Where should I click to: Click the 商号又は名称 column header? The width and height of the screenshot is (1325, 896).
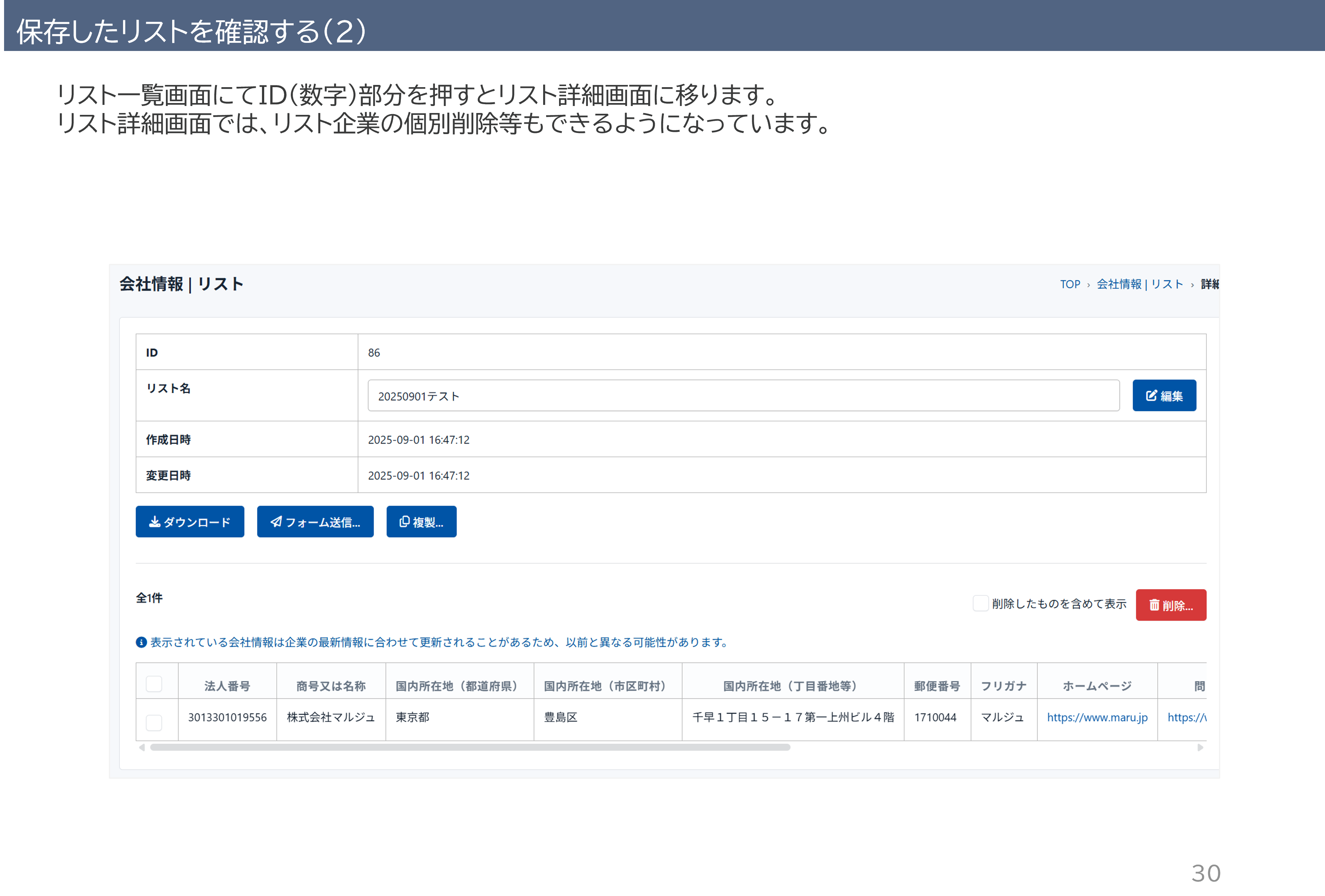[x=331, y=686]
